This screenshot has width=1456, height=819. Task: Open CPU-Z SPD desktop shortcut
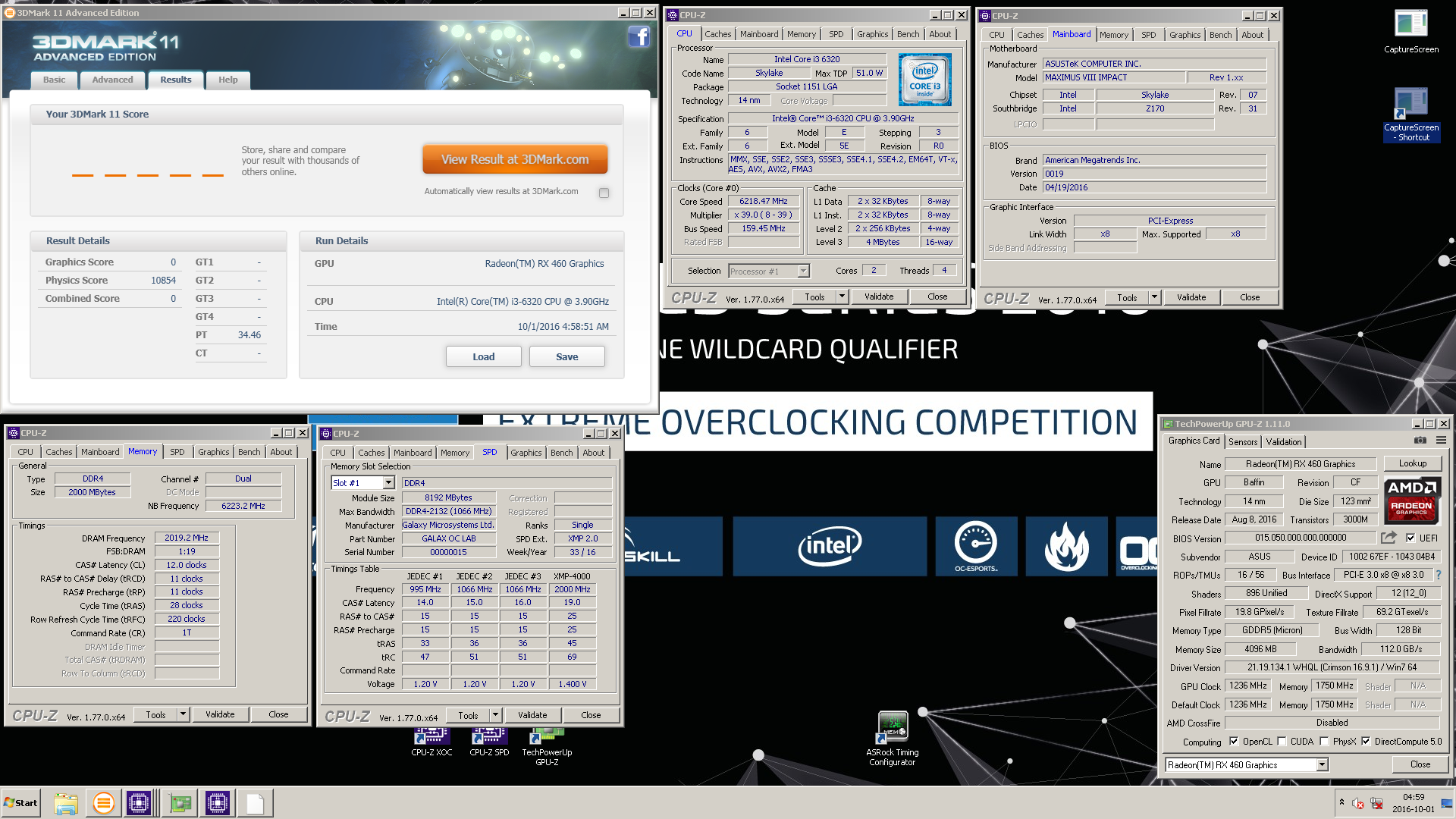489,742
